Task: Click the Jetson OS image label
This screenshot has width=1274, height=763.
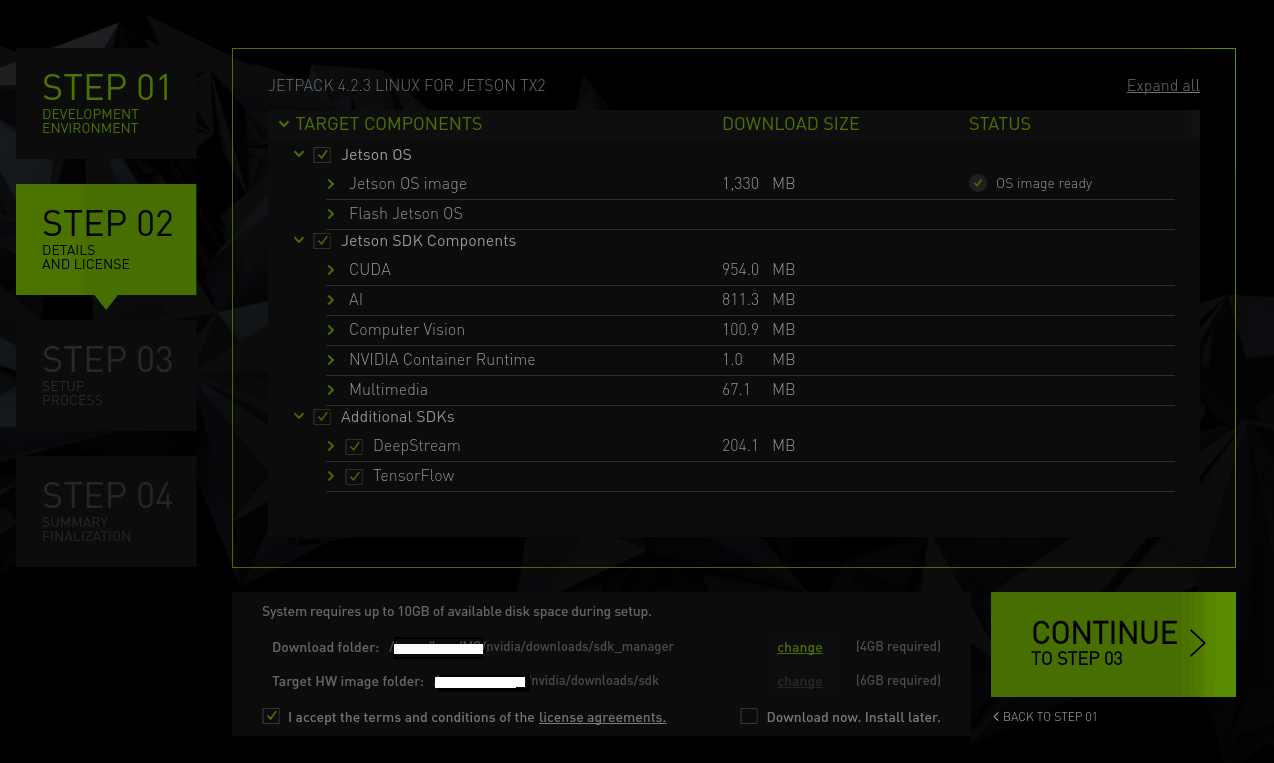Action: tap(408, 184)
